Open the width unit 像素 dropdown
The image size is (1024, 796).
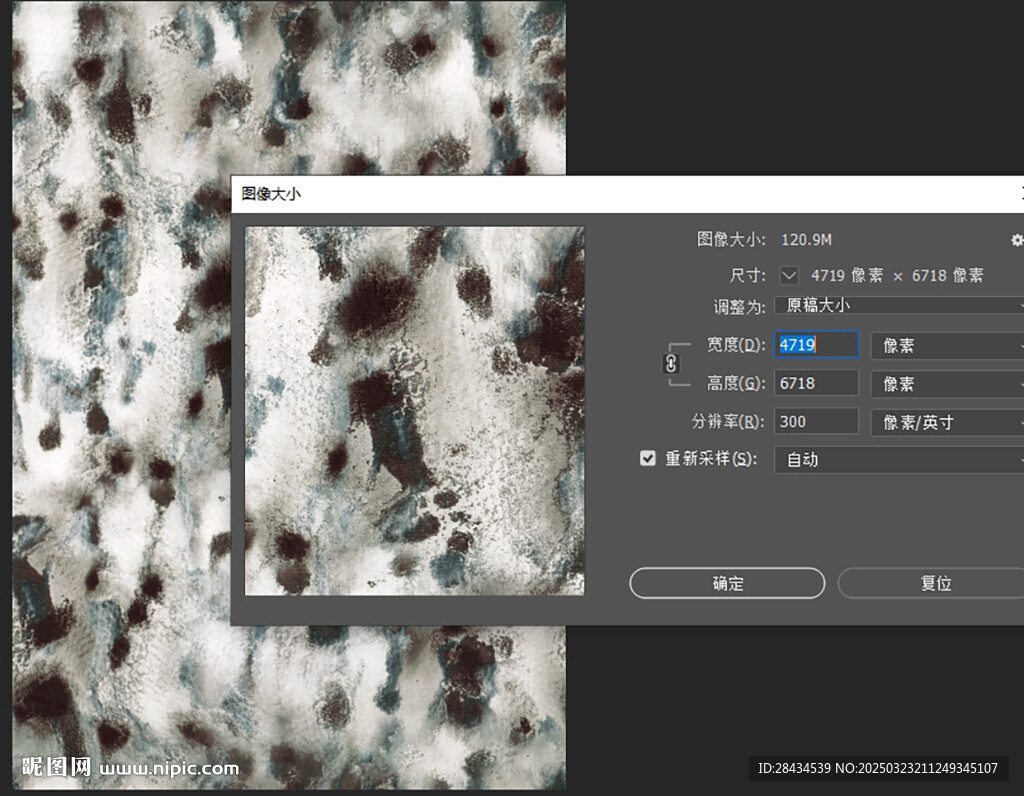(947, 345)
